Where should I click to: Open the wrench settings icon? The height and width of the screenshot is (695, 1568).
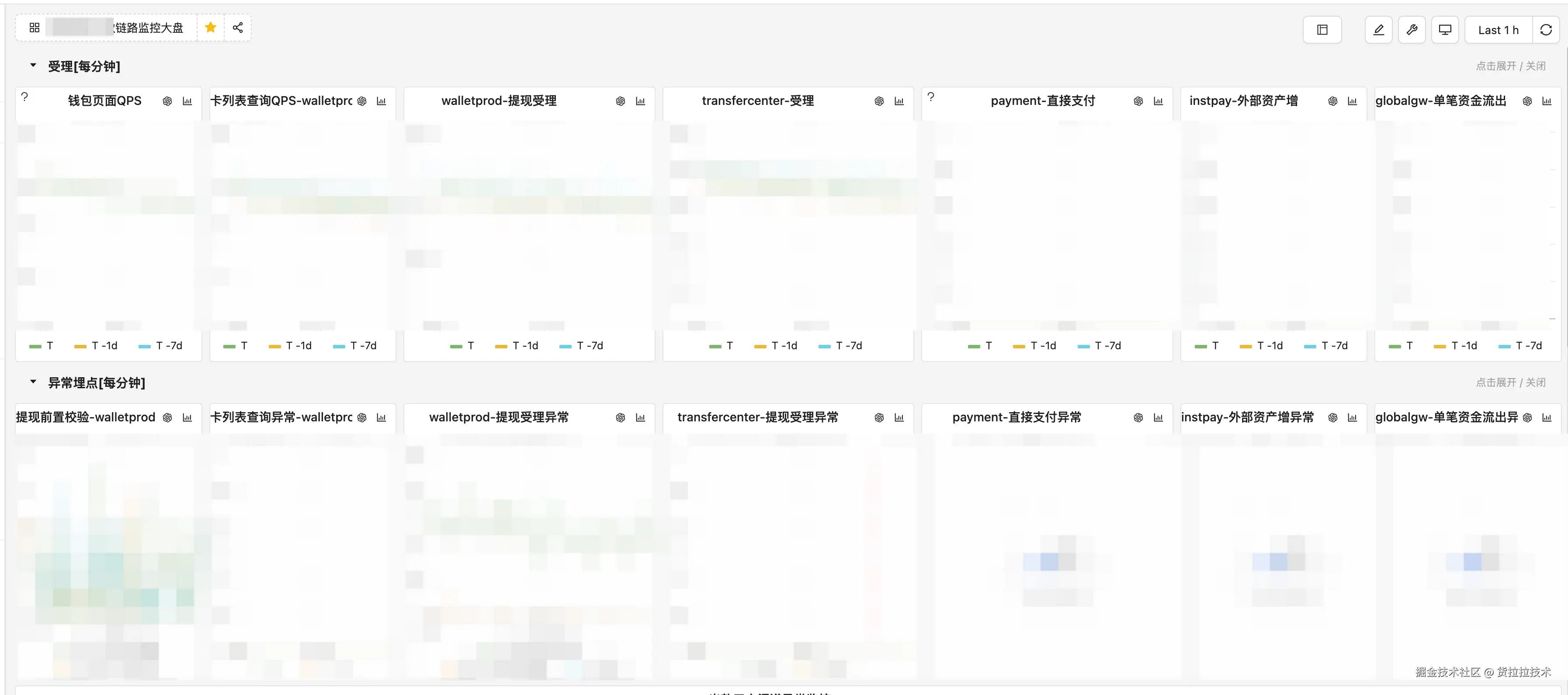pyautogui.click(x=1412, y=30)
